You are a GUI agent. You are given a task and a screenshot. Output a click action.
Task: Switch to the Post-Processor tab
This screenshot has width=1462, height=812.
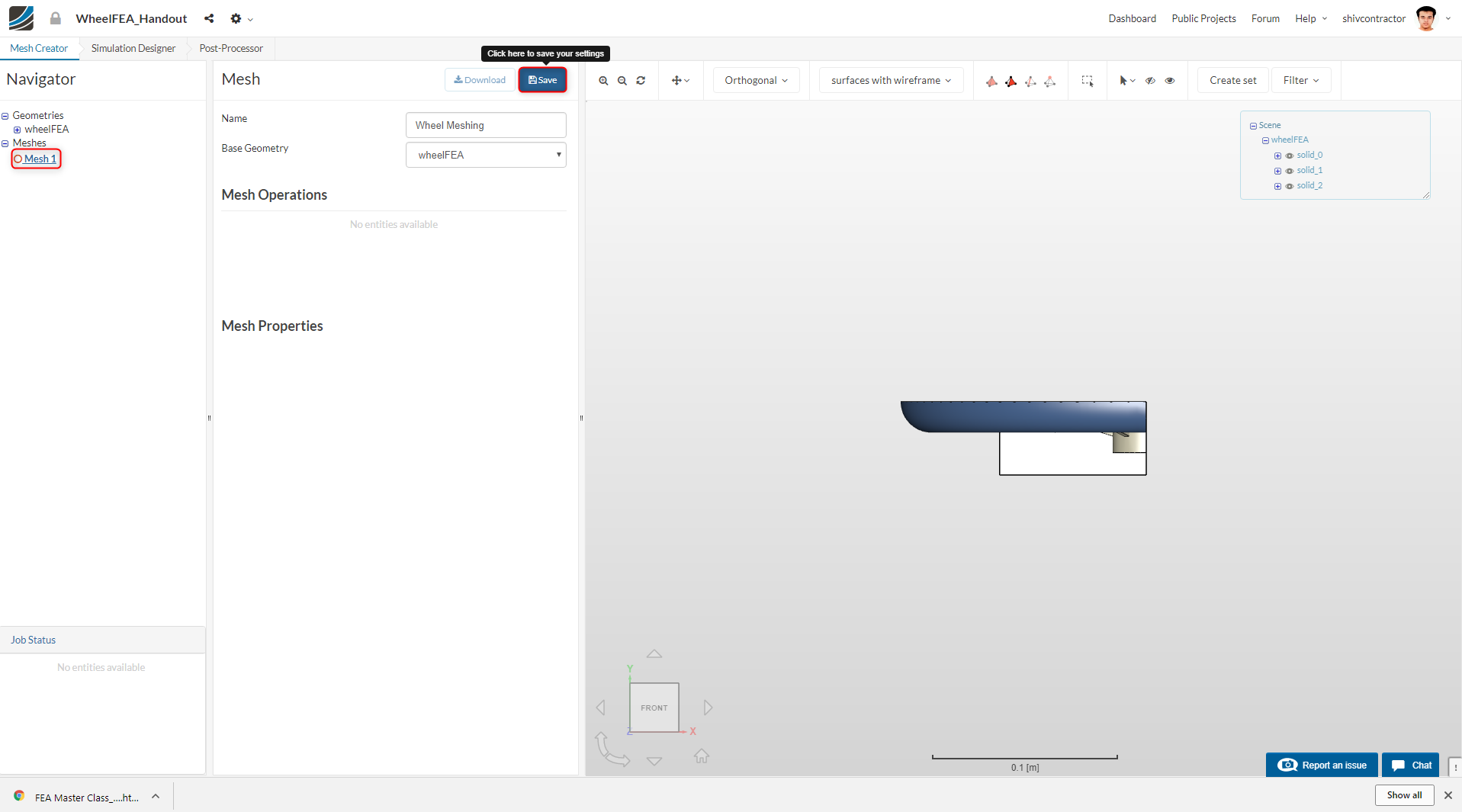pyautogui.click(x=231, y=48)
